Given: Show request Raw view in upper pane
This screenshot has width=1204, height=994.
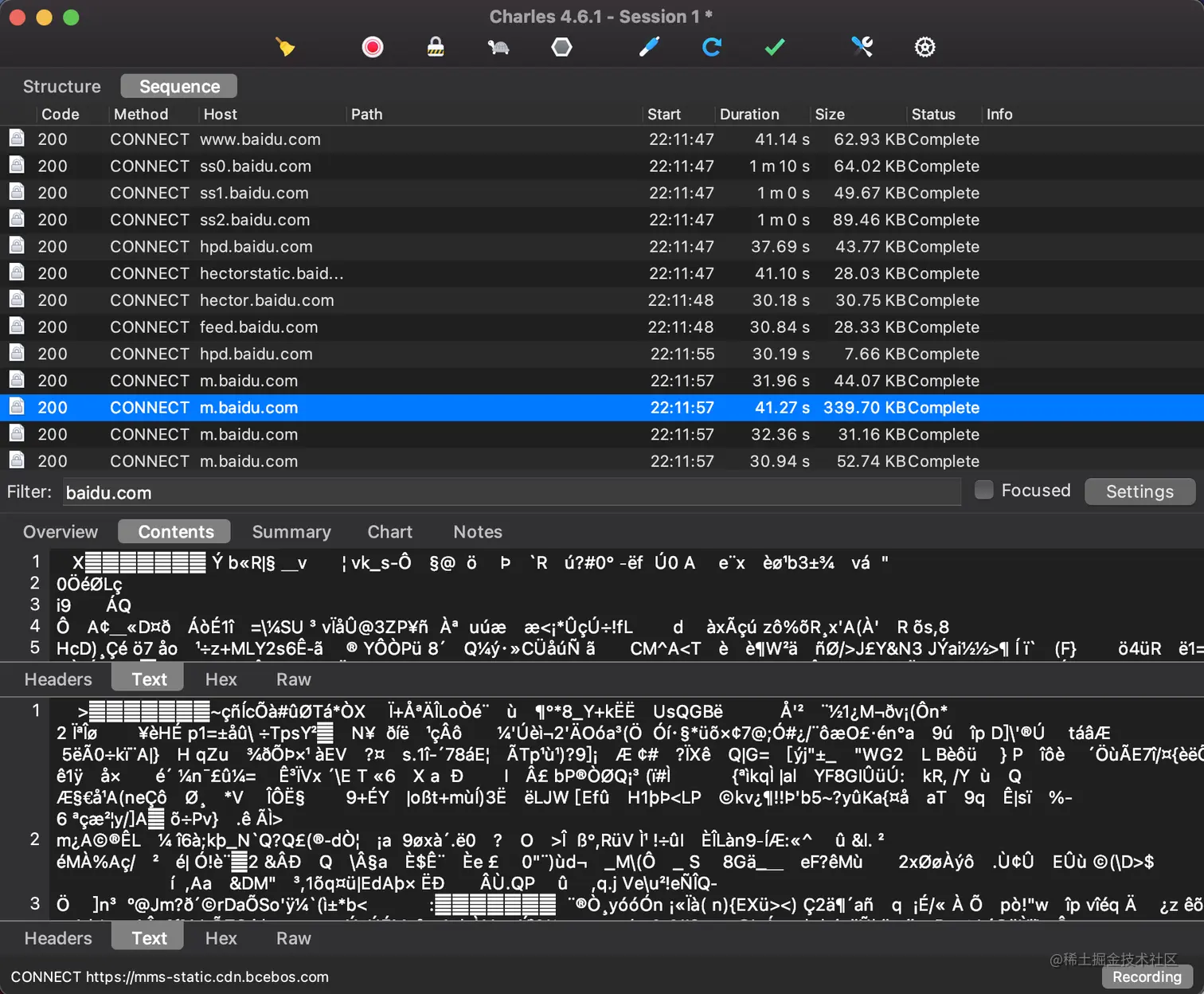Looking at the screenshot, I should 294,679.
